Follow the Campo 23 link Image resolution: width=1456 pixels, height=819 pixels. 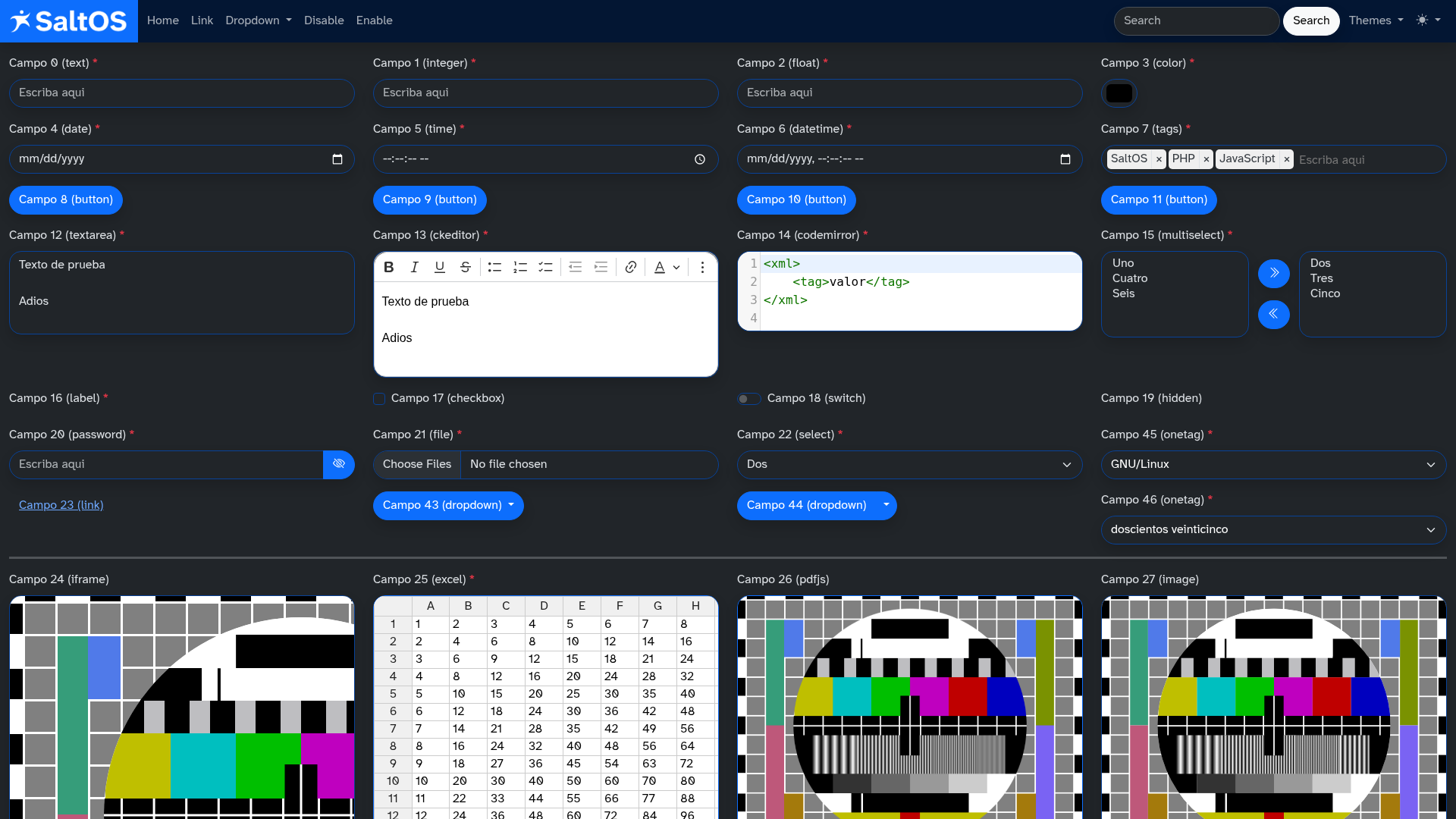tap(61, 505)
